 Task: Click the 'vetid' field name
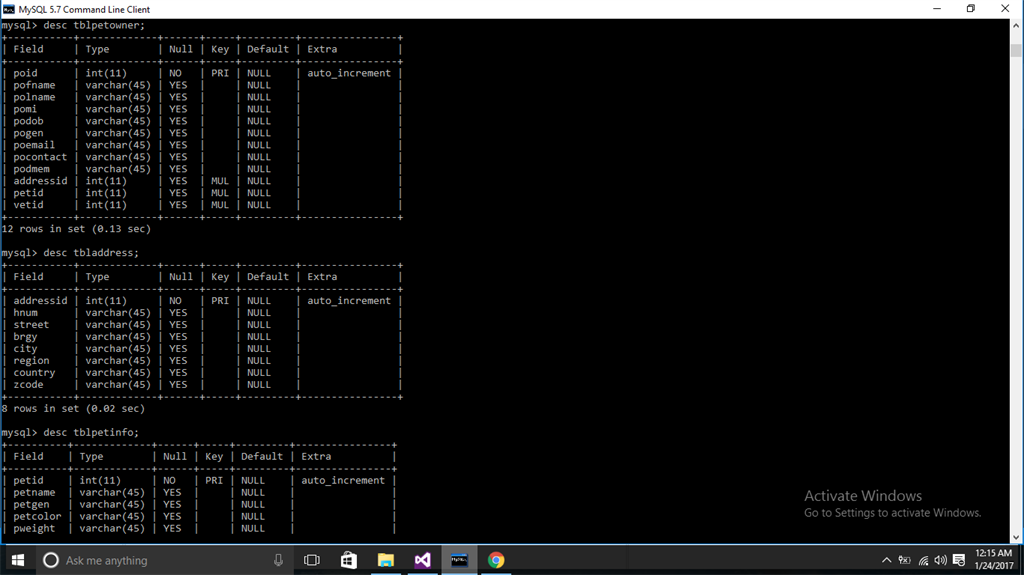[x=28, y=205]
